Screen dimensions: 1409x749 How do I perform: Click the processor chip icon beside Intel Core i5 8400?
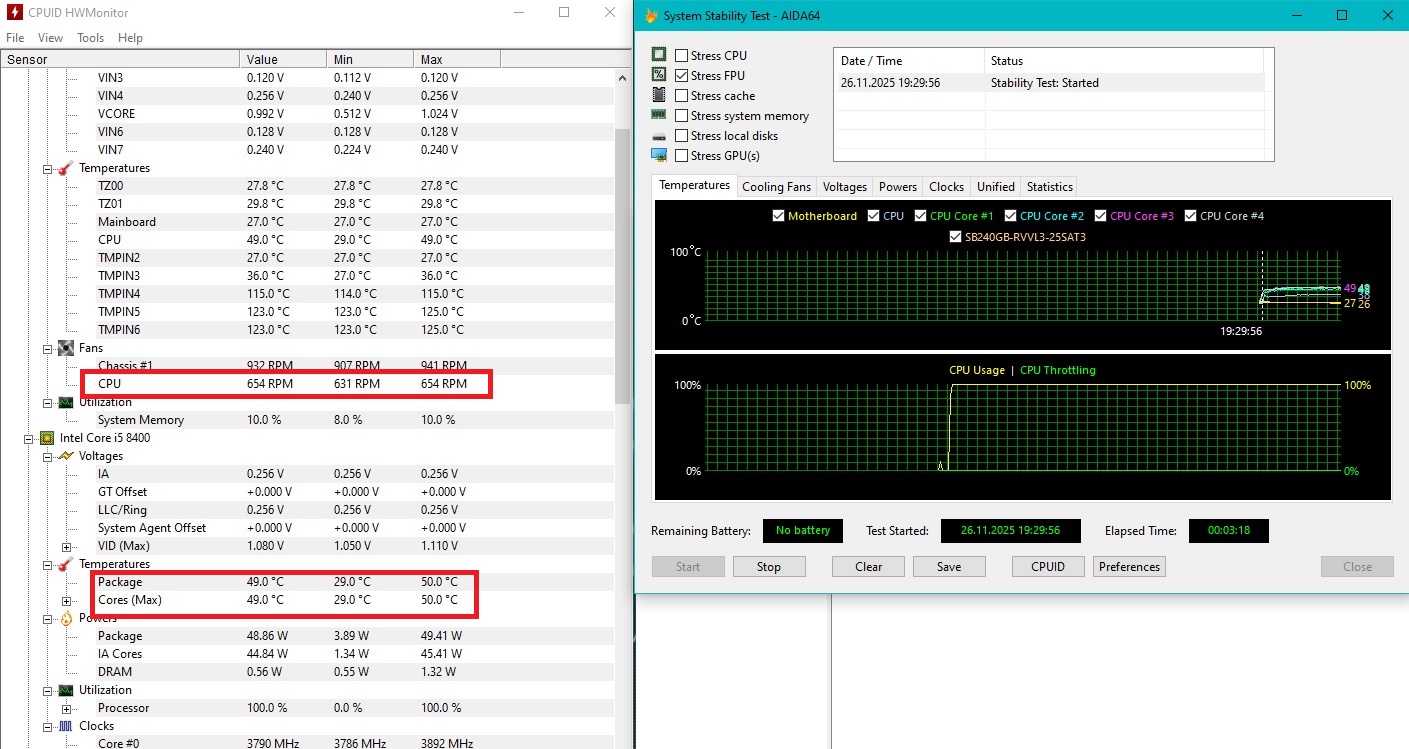pyautogui.click(x=47, y=438)
